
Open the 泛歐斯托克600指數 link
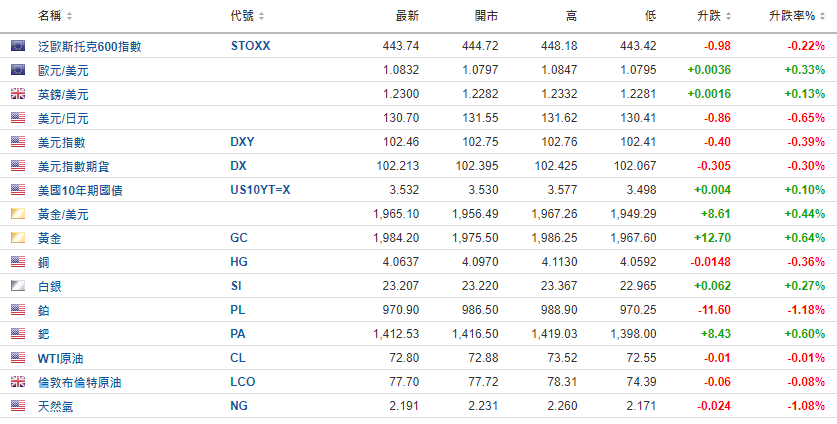[x=90, y=46]
